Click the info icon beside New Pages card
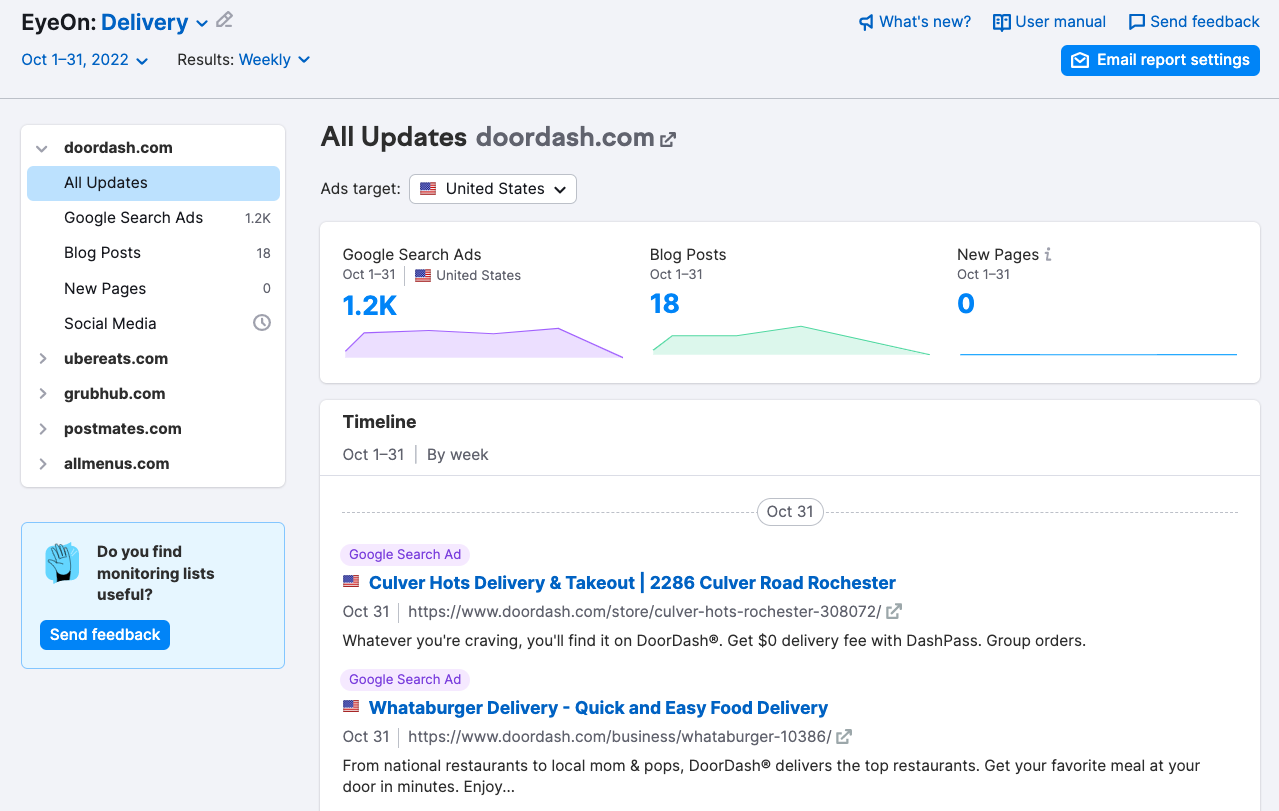 pyautogui.click(x=1048, y=254)
